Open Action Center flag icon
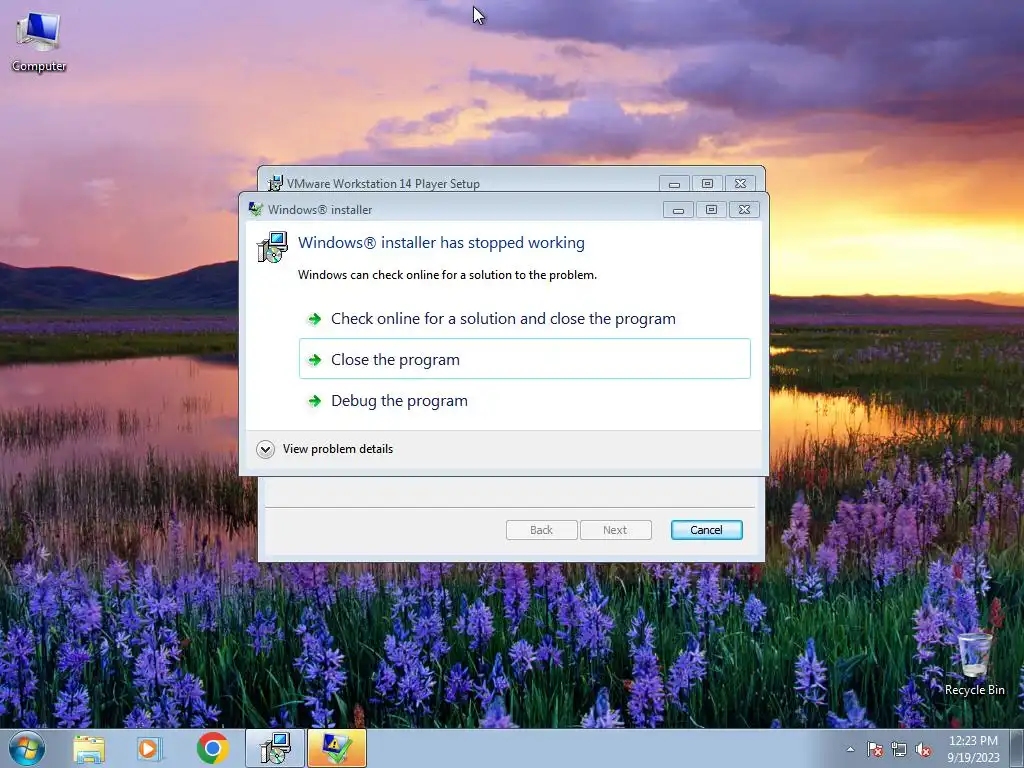Screen dimensions: 1024x768 874,749
